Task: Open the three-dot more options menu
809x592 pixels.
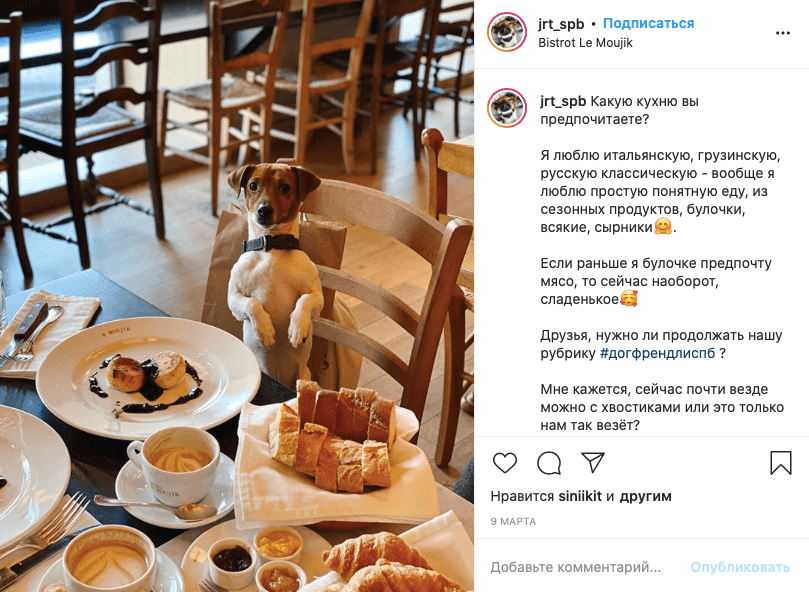Action: click(x=783, y=33)
